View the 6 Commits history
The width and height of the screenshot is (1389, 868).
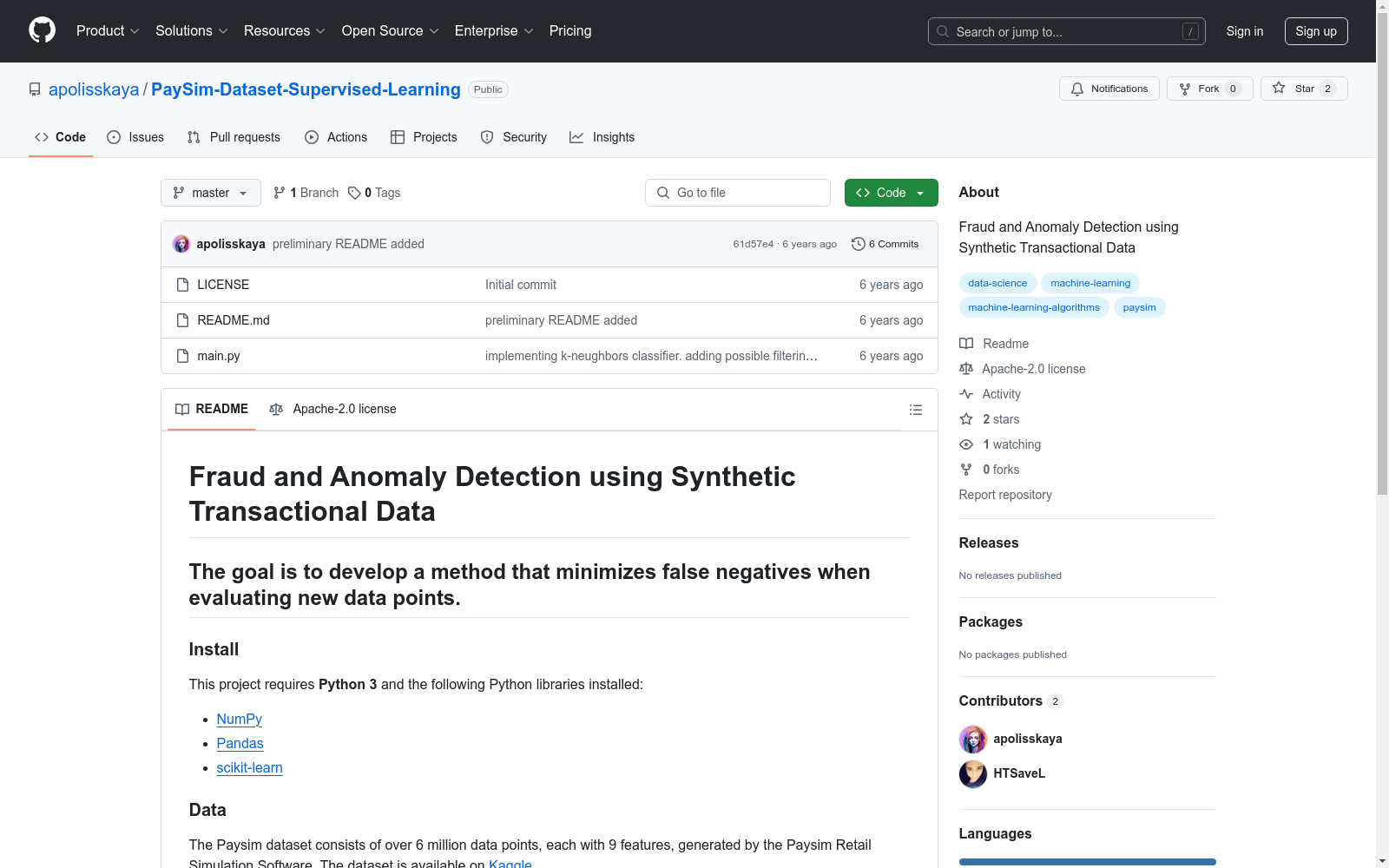click(885, 244)
